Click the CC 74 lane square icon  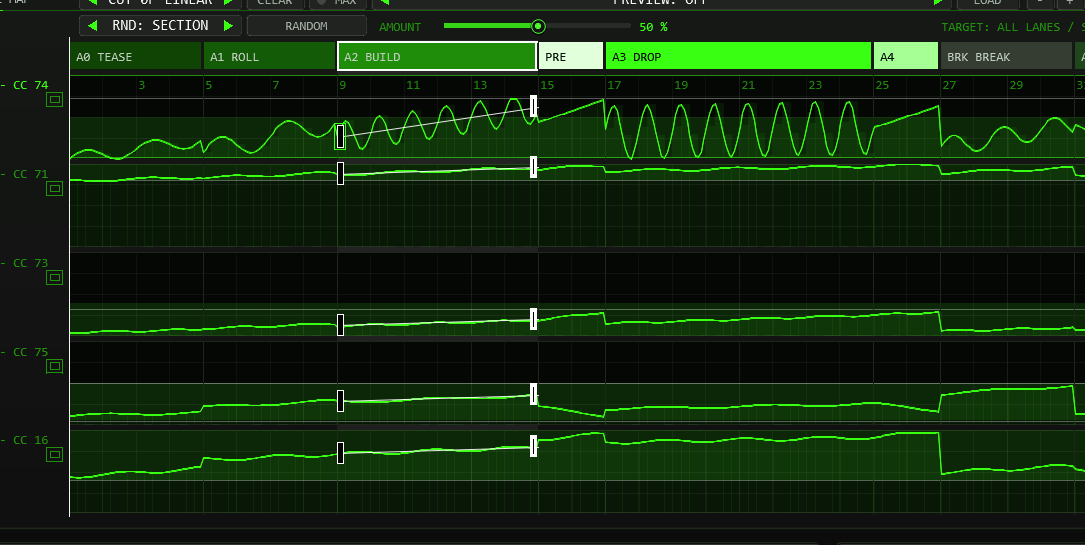(55, 100)
